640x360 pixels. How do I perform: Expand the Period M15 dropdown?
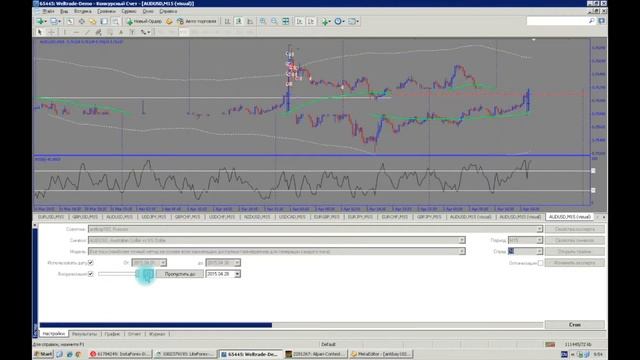tap(539, 240)
